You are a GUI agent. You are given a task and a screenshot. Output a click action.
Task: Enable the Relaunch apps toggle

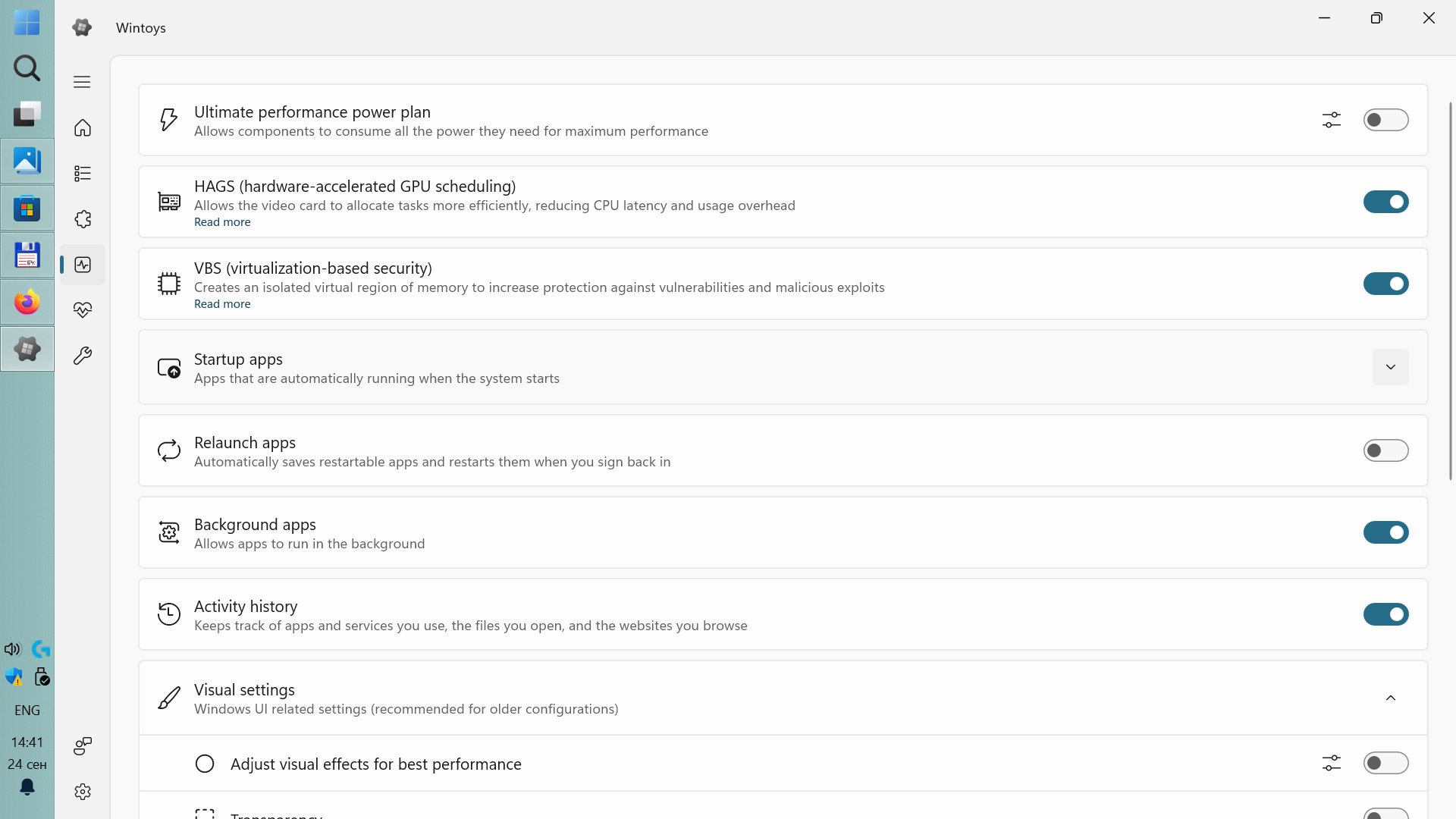[x=1385, y=450]
